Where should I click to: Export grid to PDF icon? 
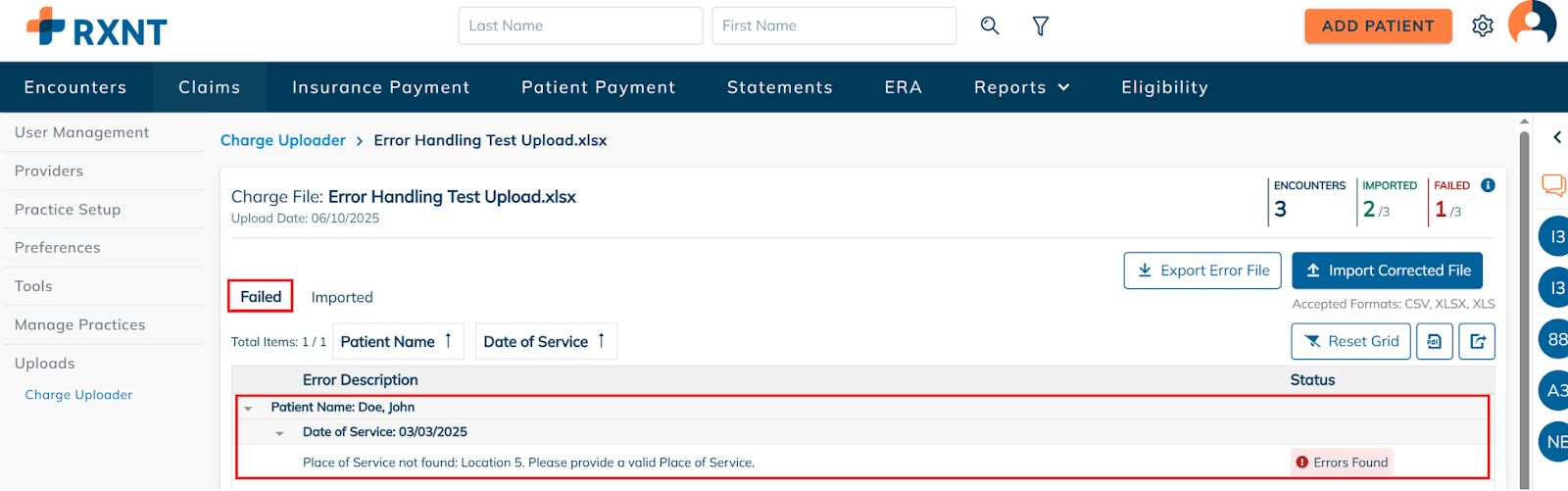coord(1435,341)
